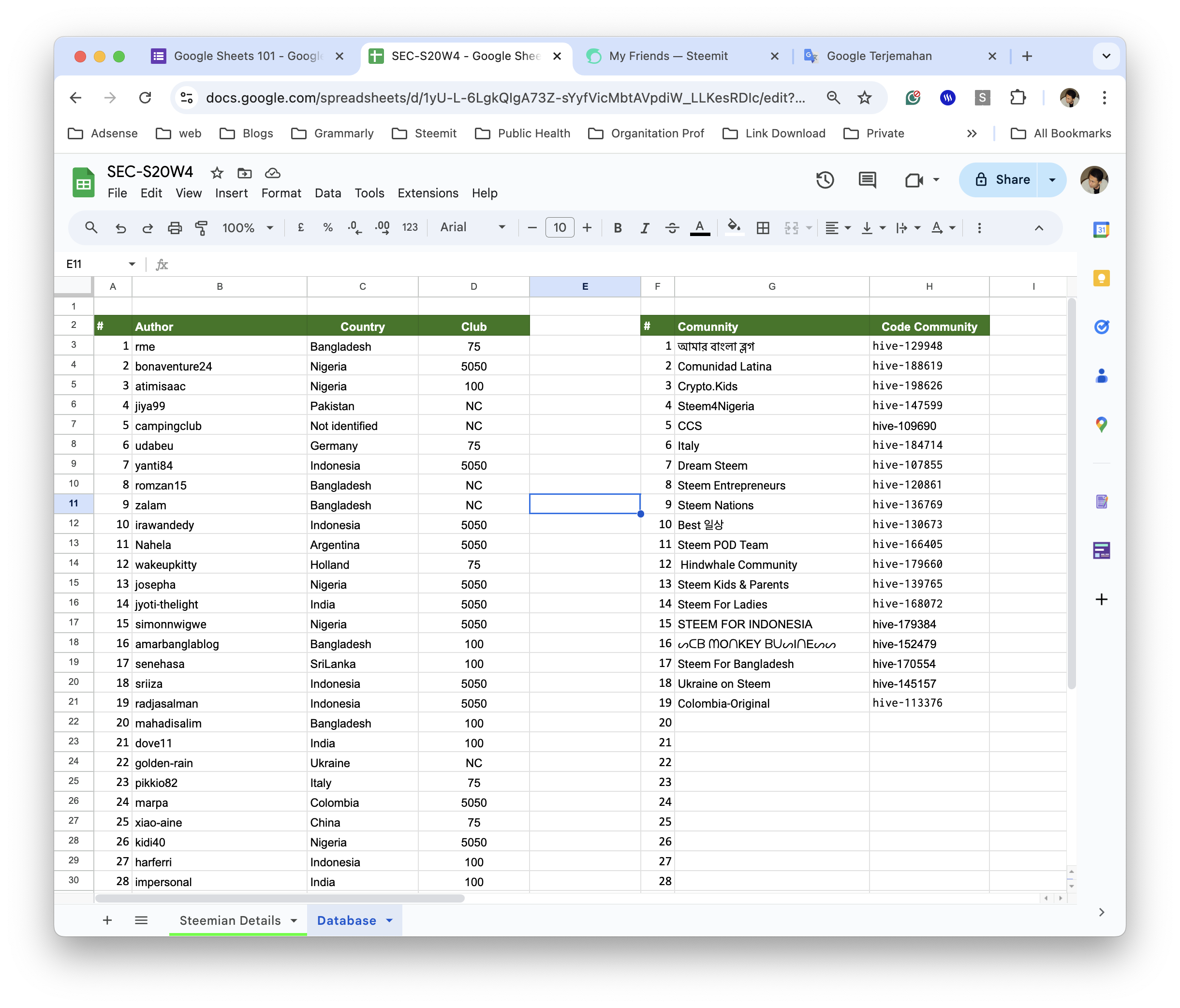Switch to Steemian Details sheet tab
Image resolution: width=1180 pixels, height=1008 pixels.
[230, 920]
